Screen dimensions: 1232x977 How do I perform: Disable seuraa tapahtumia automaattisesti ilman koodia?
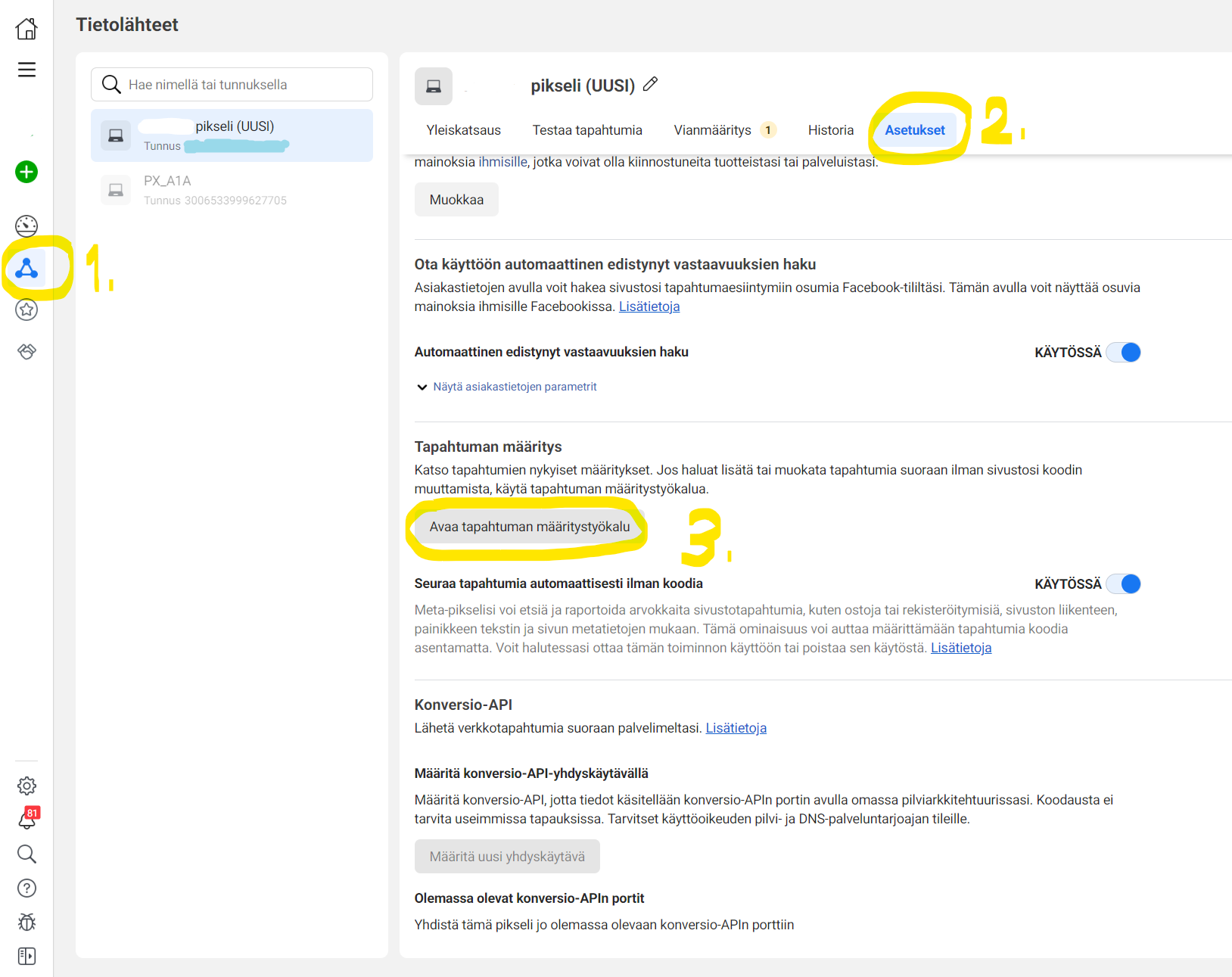coord(1123,583)
